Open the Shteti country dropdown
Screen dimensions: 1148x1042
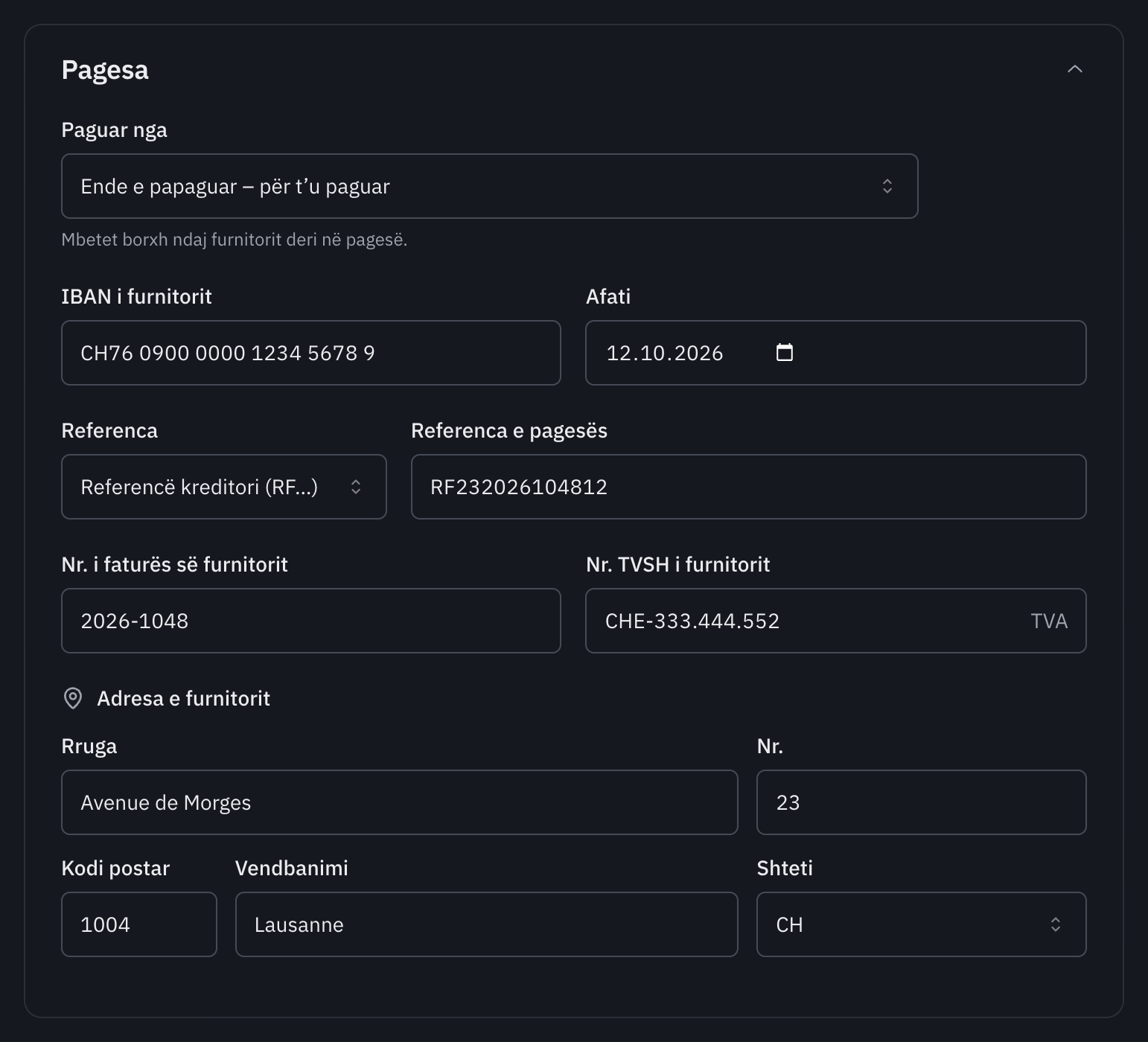tap(922, 924)
